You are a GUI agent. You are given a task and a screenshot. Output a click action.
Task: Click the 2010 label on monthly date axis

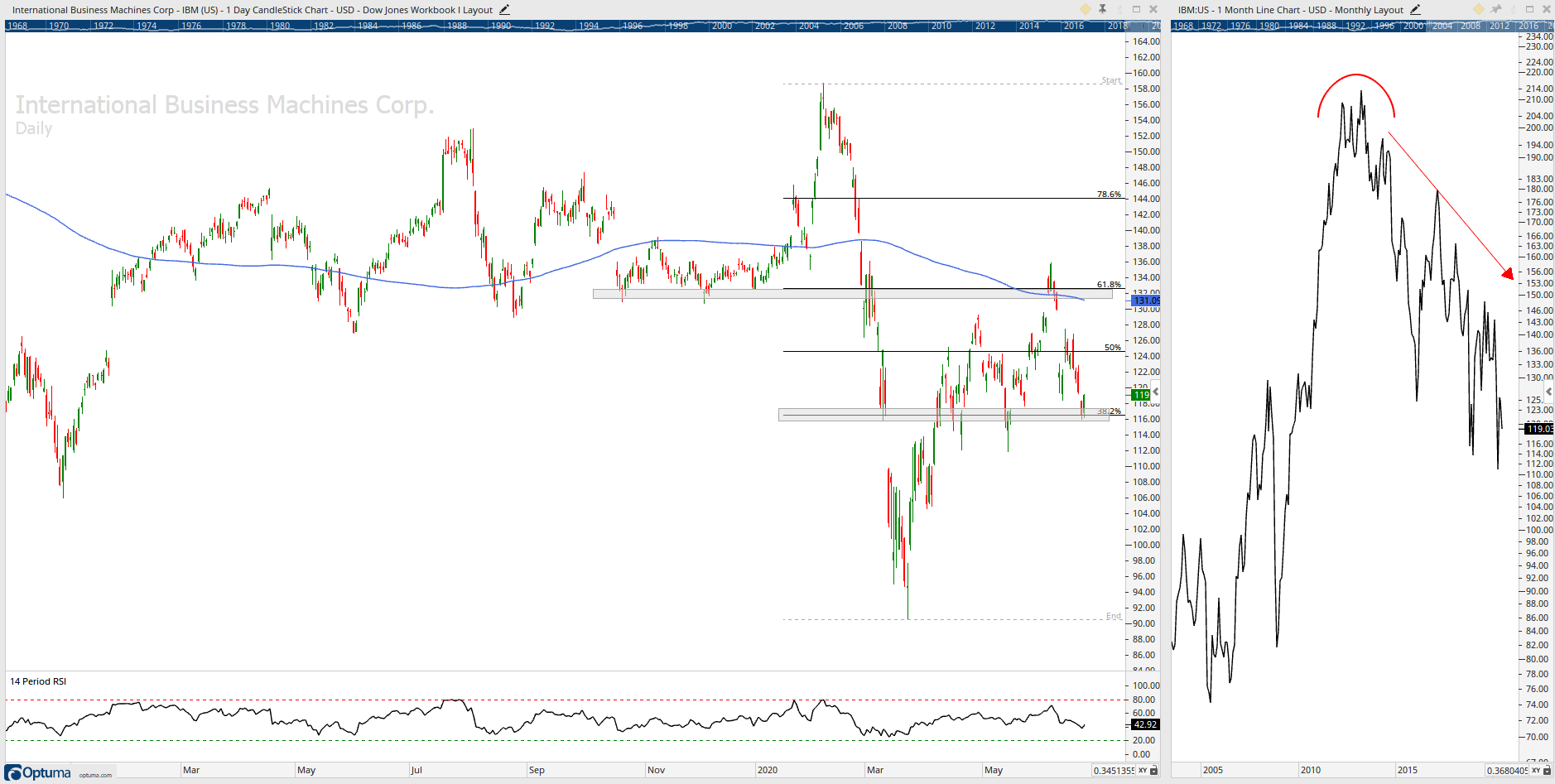point(1311,770)
